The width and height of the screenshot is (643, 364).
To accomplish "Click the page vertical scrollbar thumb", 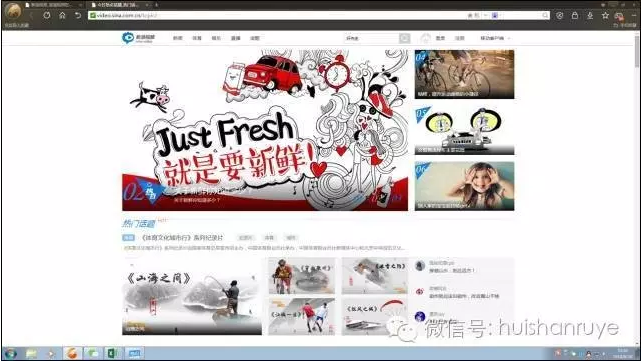I will (637, 51).
